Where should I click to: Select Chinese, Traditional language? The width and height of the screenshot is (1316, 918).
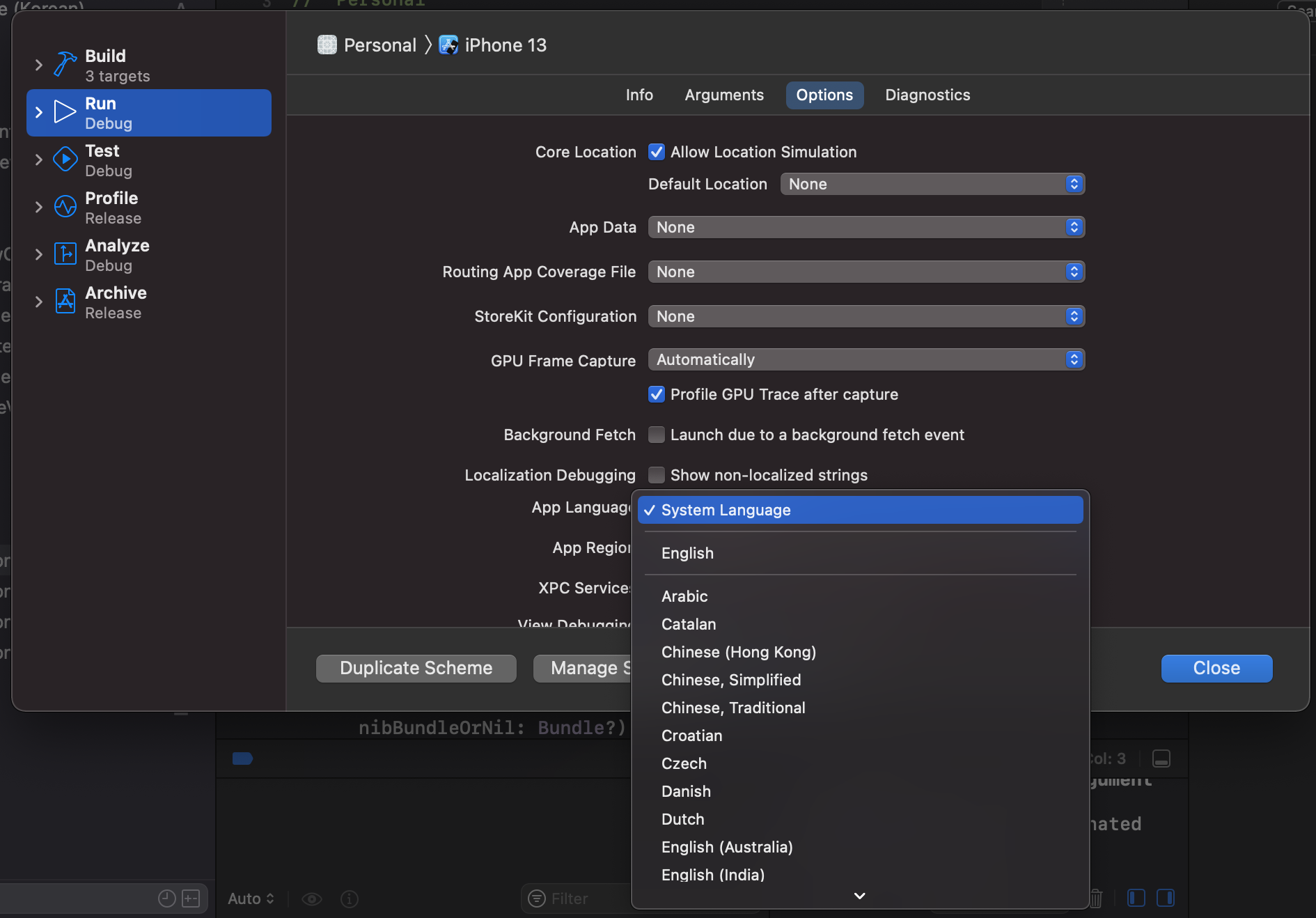(x=860, y=708)
